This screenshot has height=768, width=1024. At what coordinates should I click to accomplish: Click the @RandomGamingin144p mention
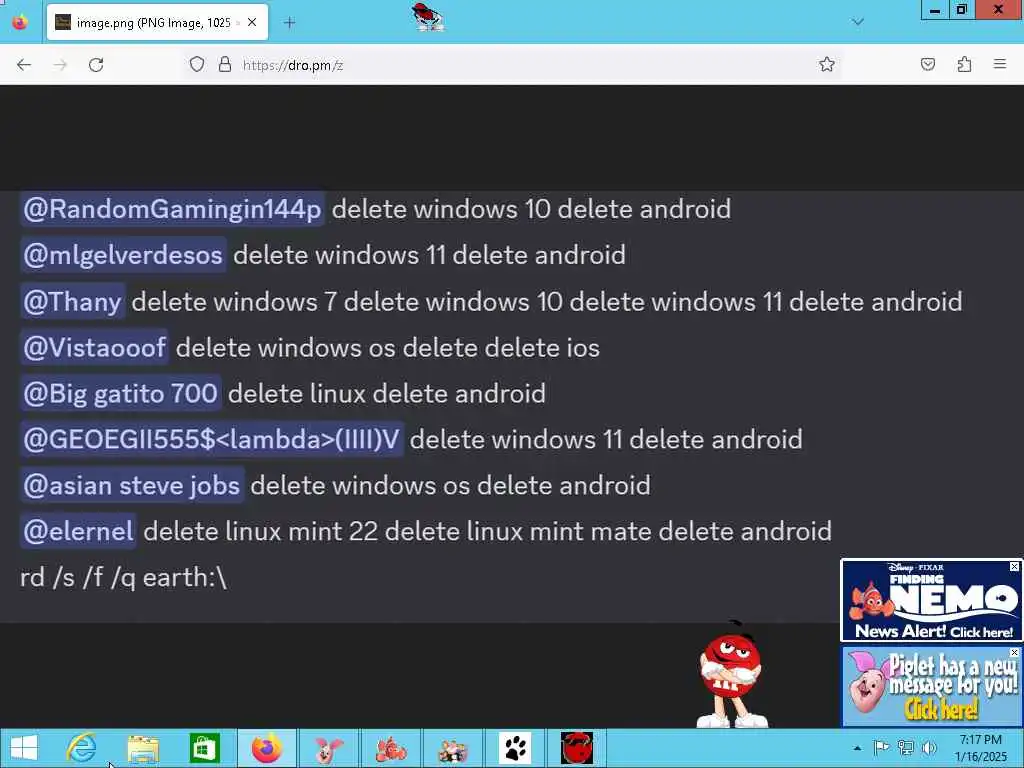tap(172, 209)
